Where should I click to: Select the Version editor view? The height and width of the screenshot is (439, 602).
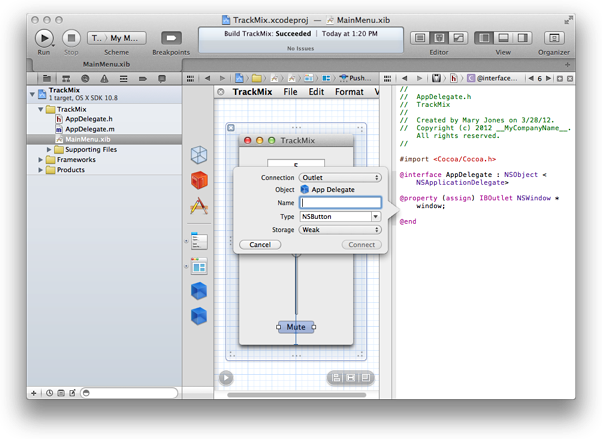pyautogui.click(x=458, y=38)
